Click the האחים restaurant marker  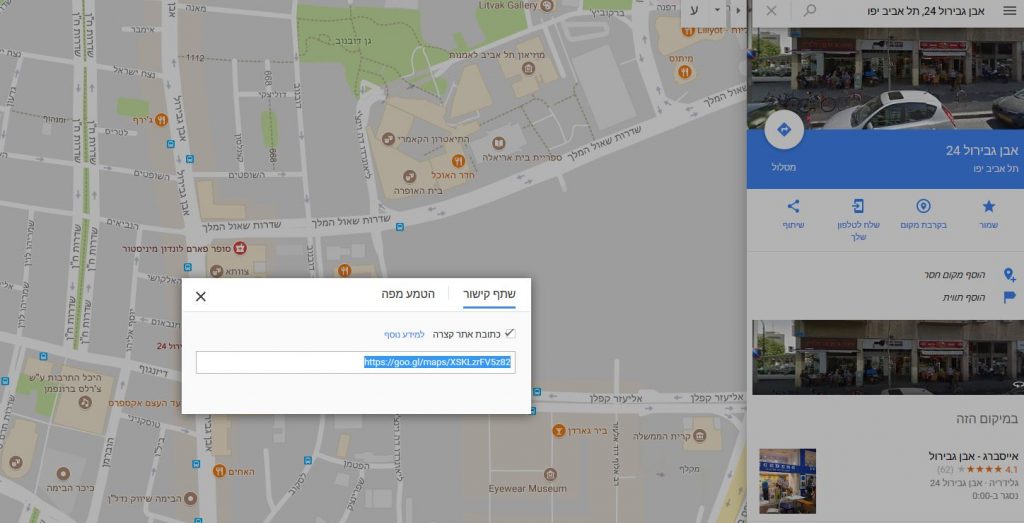(219, 470)
